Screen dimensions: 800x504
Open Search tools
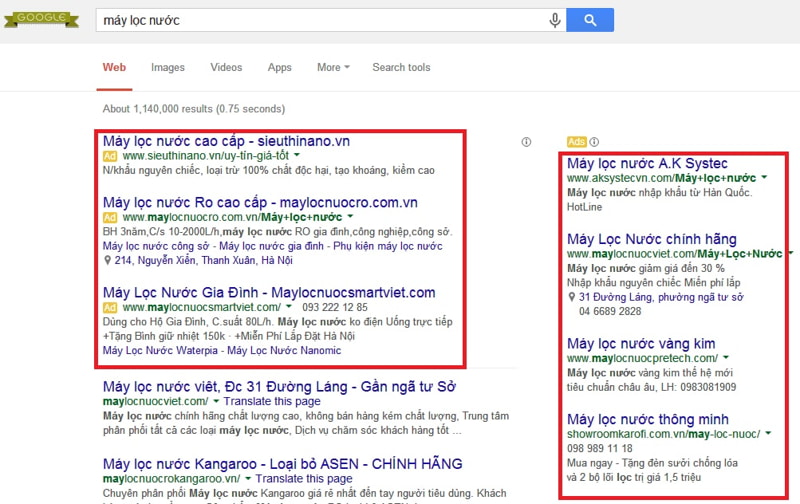pyautogui.click(x=401, y=68)
